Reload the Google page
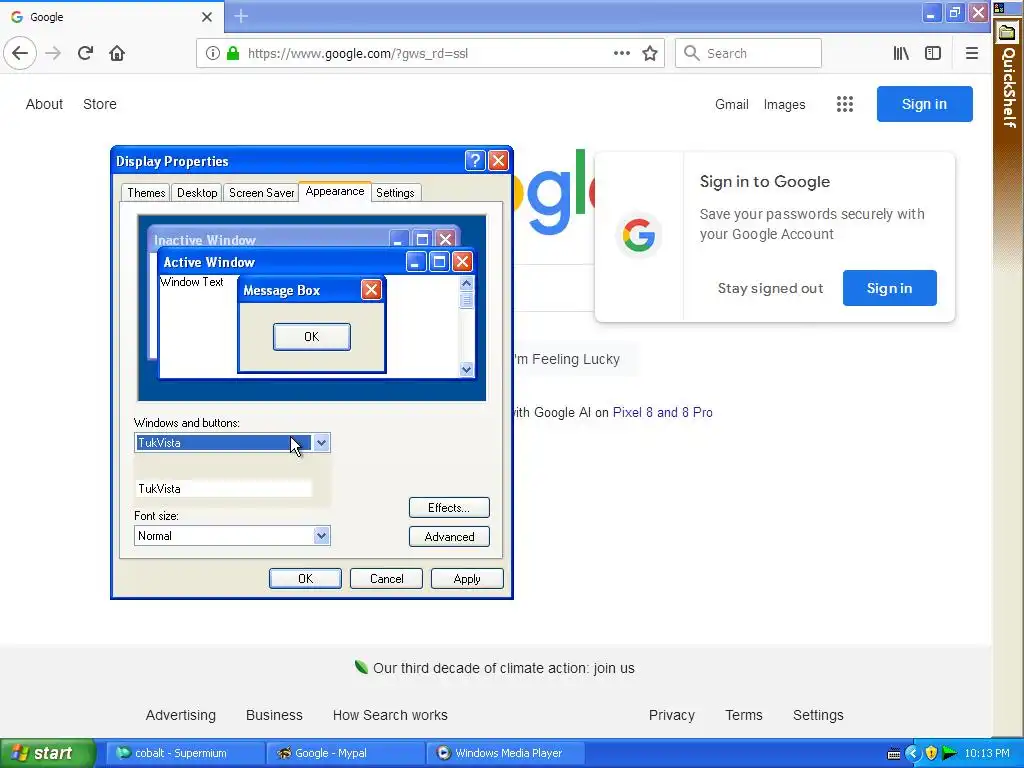The height and width of the screenshot is (768, 1024). [85, 53]
